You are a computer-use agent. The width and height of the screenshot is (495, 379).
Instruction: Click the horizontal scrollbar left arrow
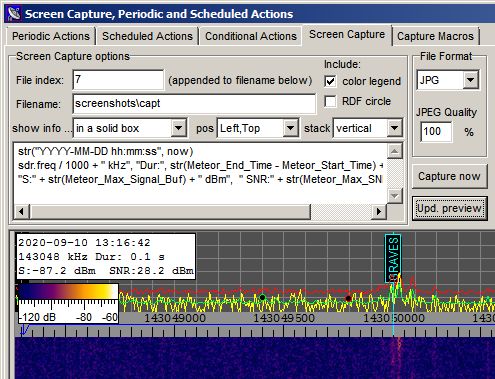click(22, 211)
